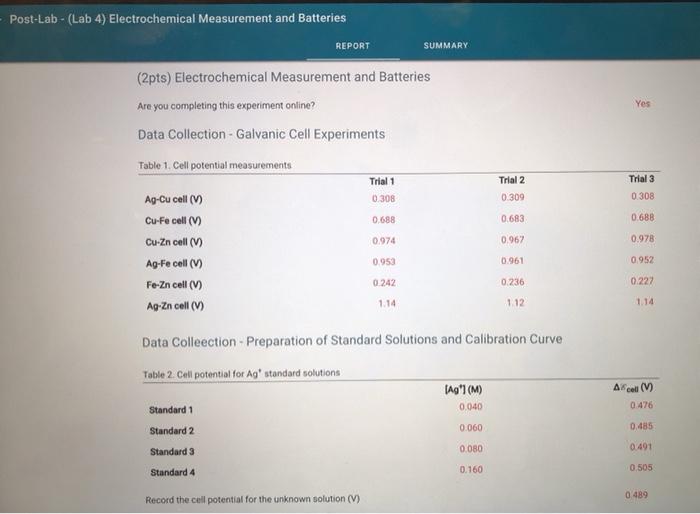Click Ag-Zn Trial 1 value 1.14
This screenshot has height=514, width=700.
click(x=387, y=303)
